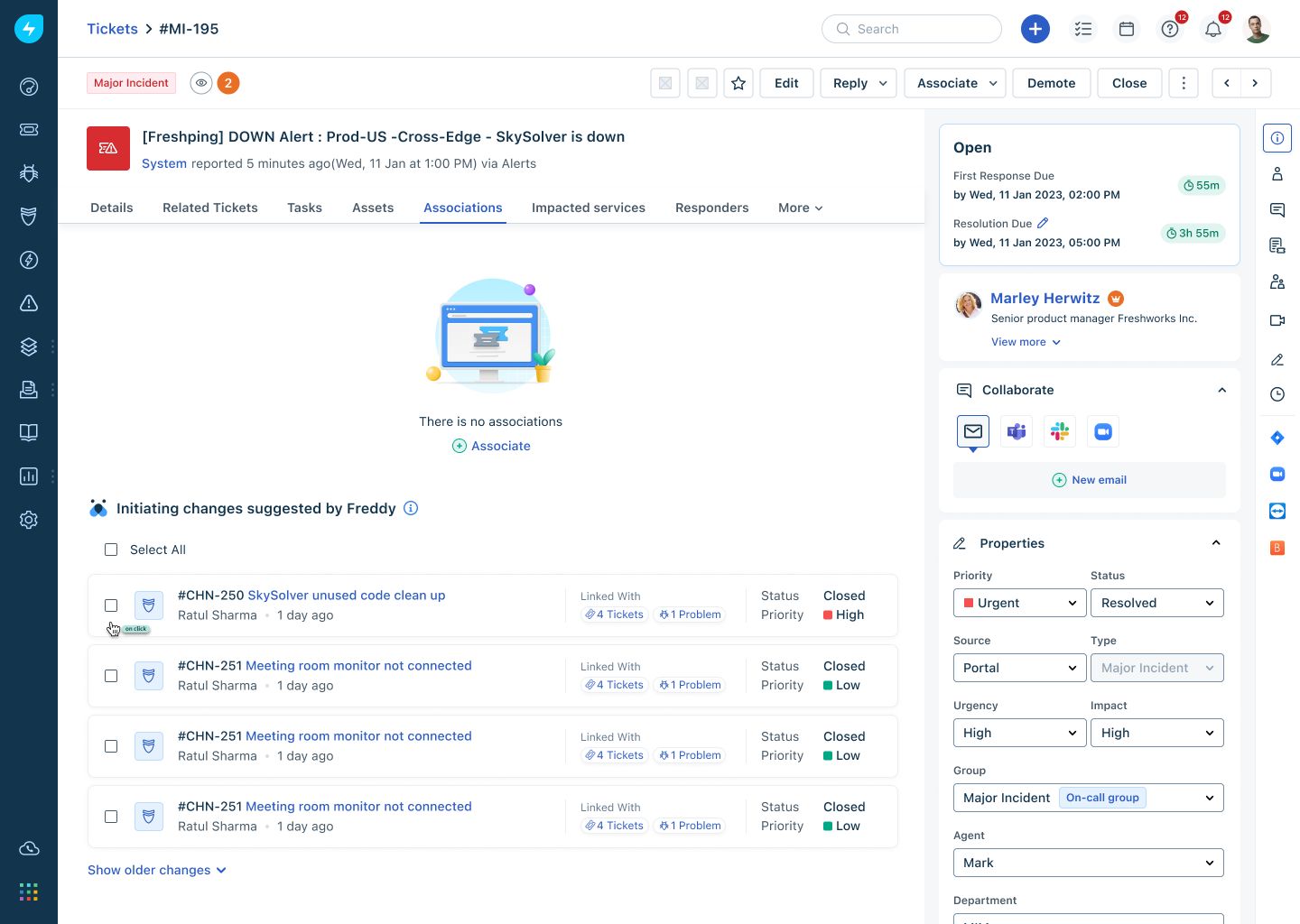Check the Select All checkbox
This screenshot has width=1300, height=924.
(x=111, y=550)
